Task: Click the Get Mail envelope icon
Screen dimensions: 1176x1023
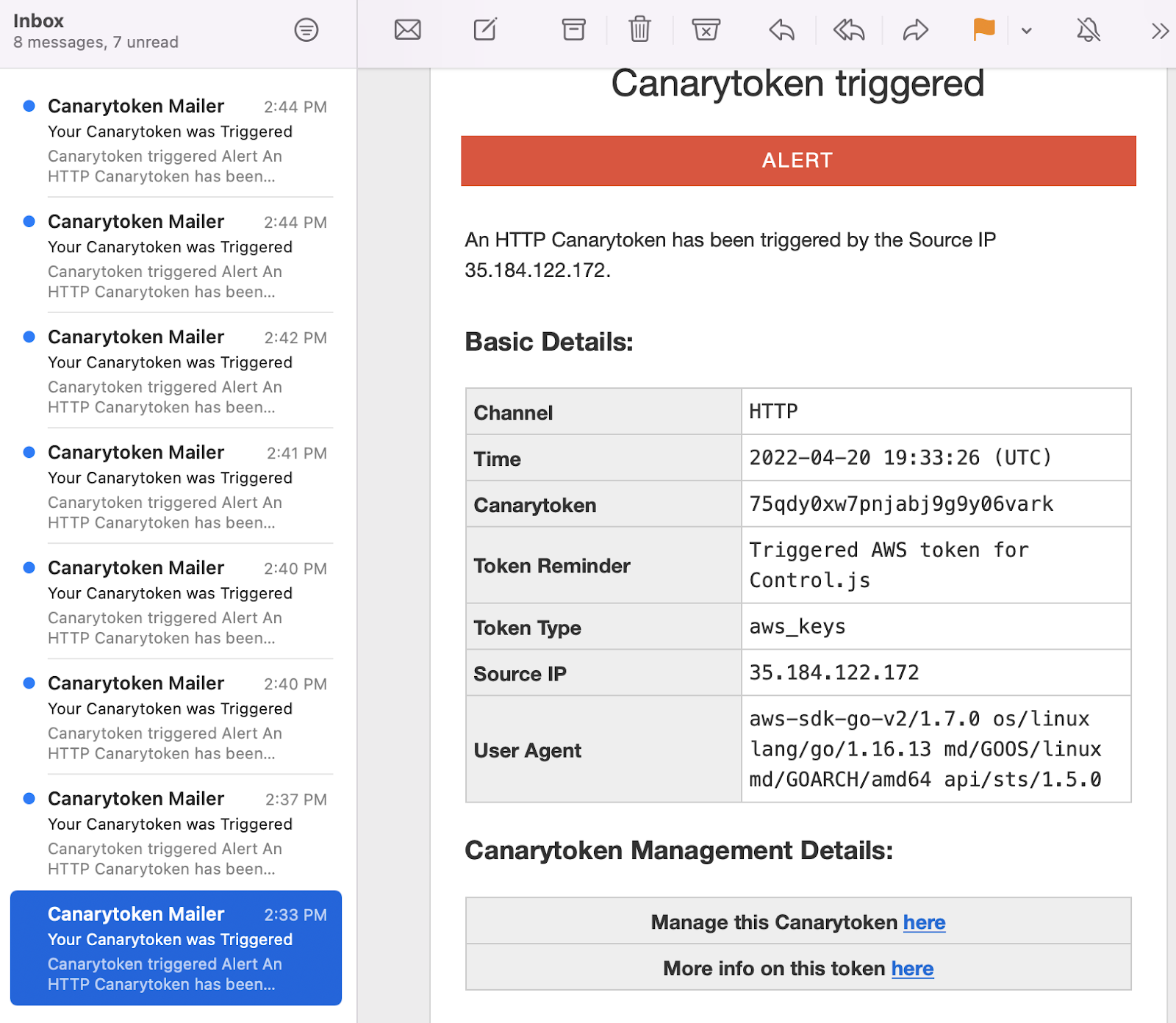Action: point(408,30)
